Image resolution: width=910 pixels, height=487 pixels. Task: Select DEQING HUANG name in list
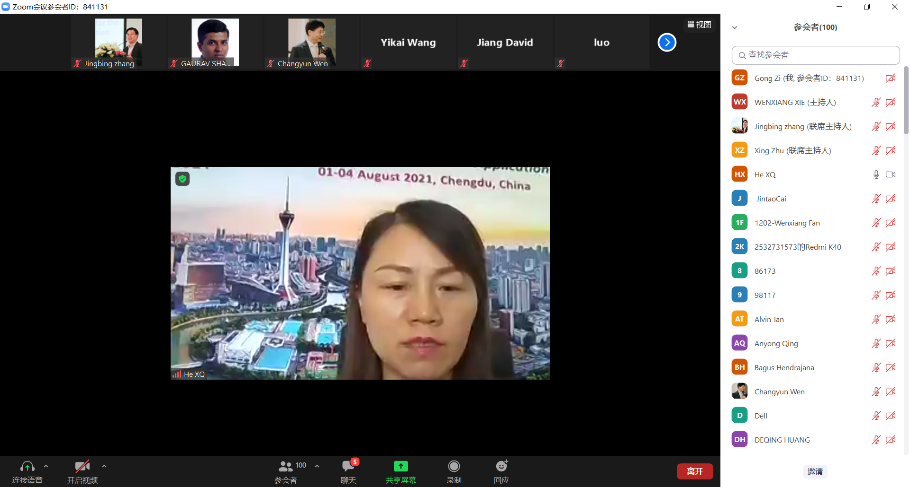click(782, 440)
